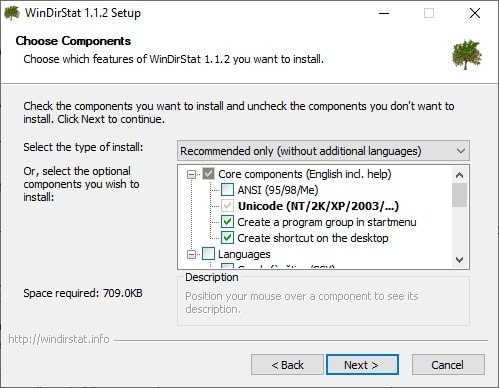Check the ANSI (95/98/Me) checkbox

(x=227, y=190)
